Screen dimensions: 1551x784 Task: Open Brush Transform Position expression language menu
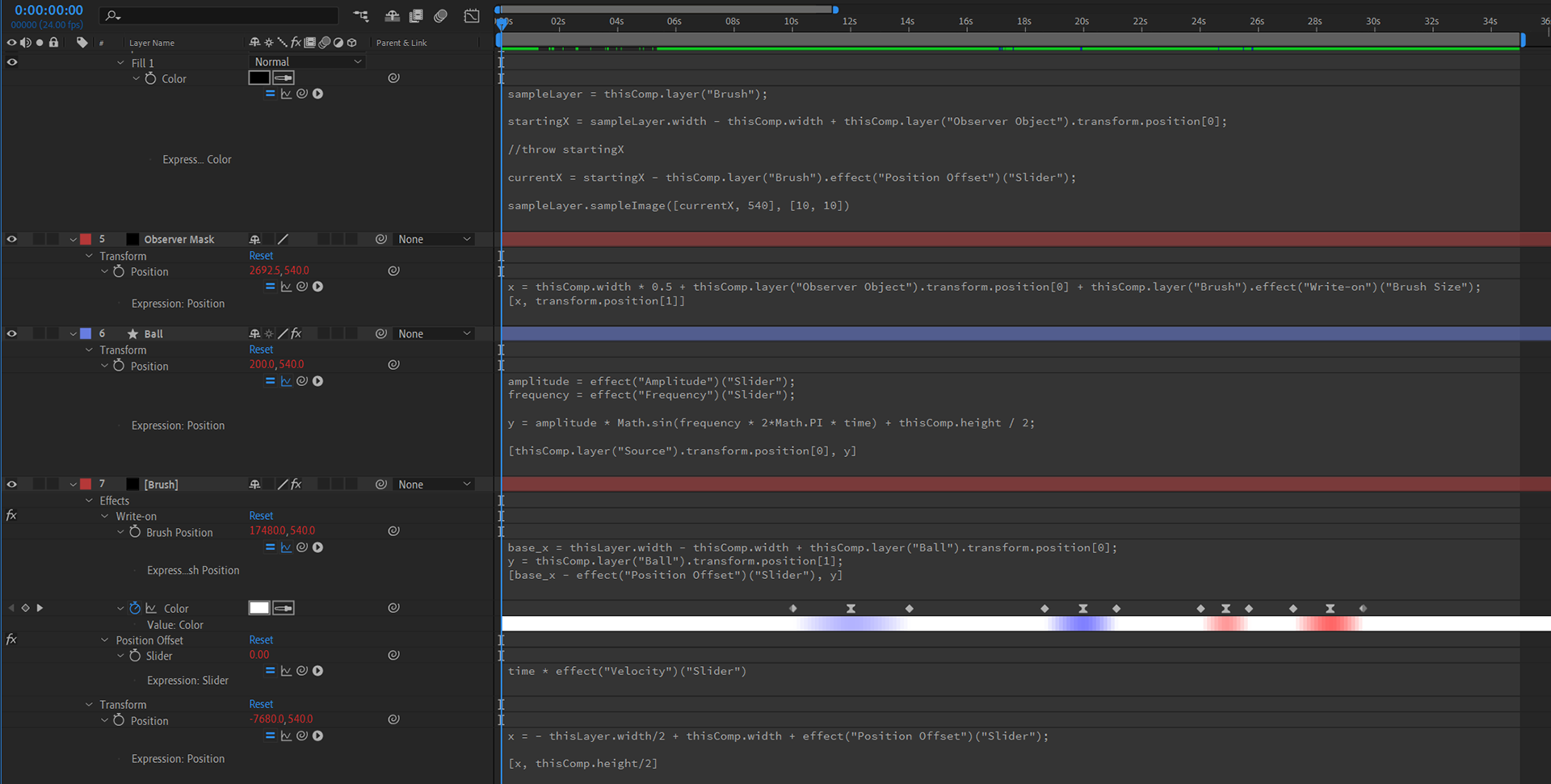[317, 736]
